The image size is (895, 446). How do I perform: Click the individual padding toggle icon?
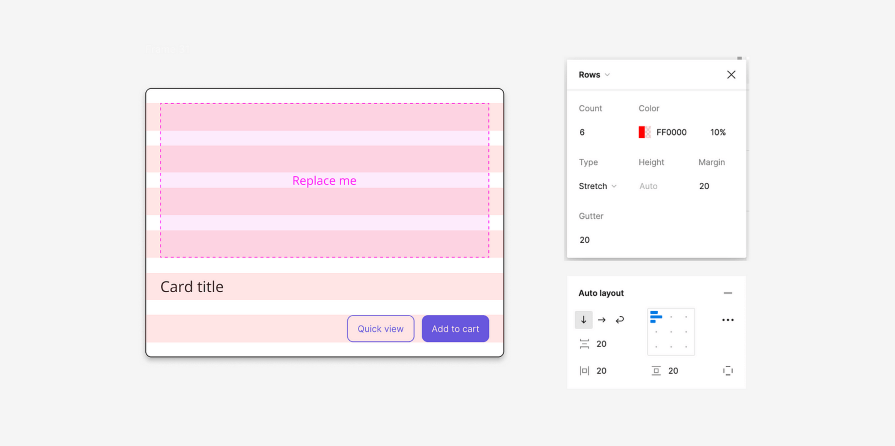click(728, 371)
